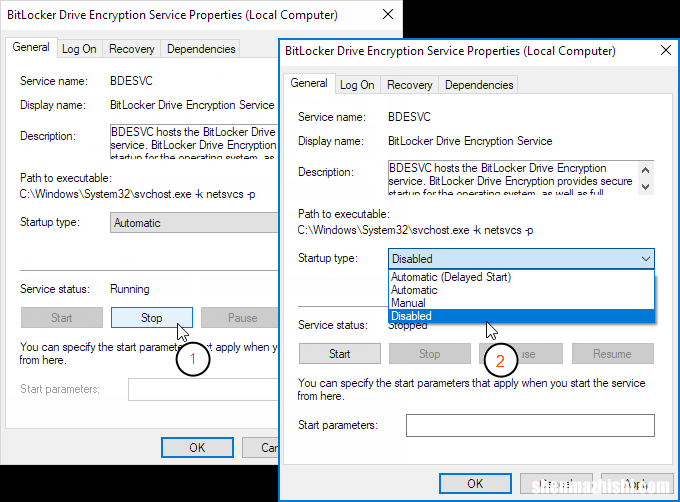Click the display name value in the back window
Image resolution: width=680 pixels, height=502 pixels.
click(x=192, y=105)
